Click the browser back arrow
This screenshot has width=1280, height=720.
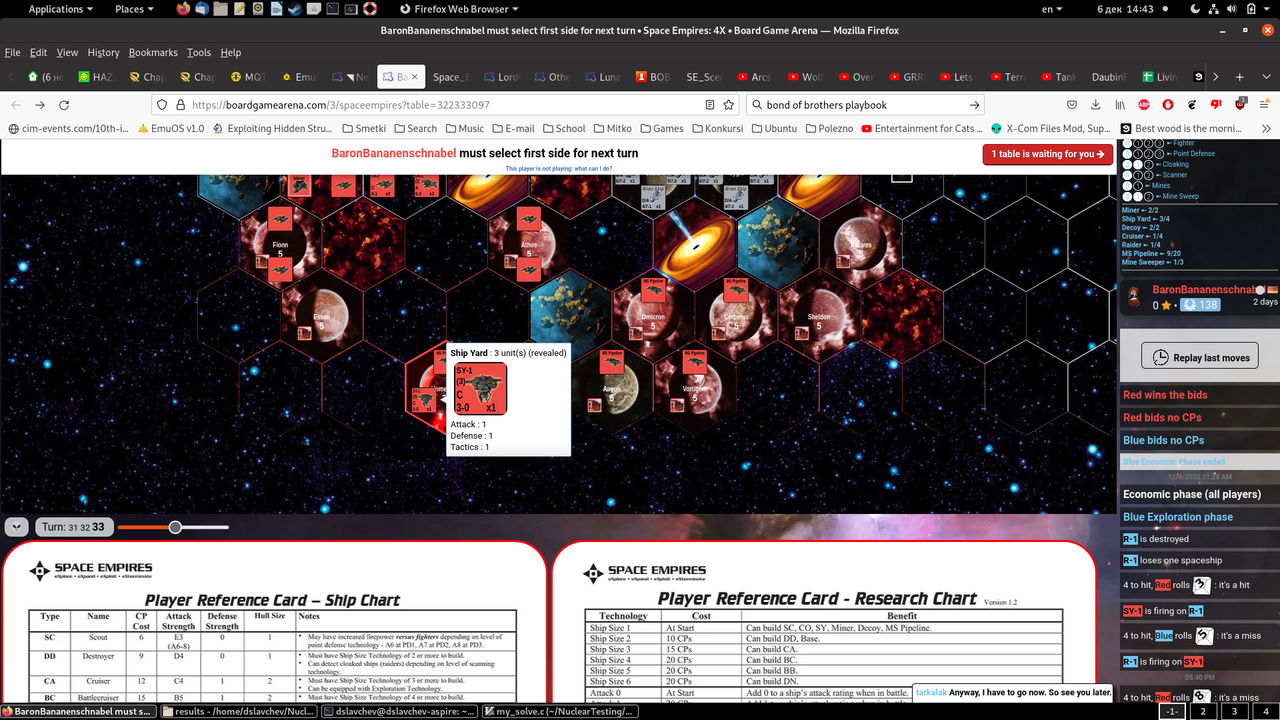16,104
